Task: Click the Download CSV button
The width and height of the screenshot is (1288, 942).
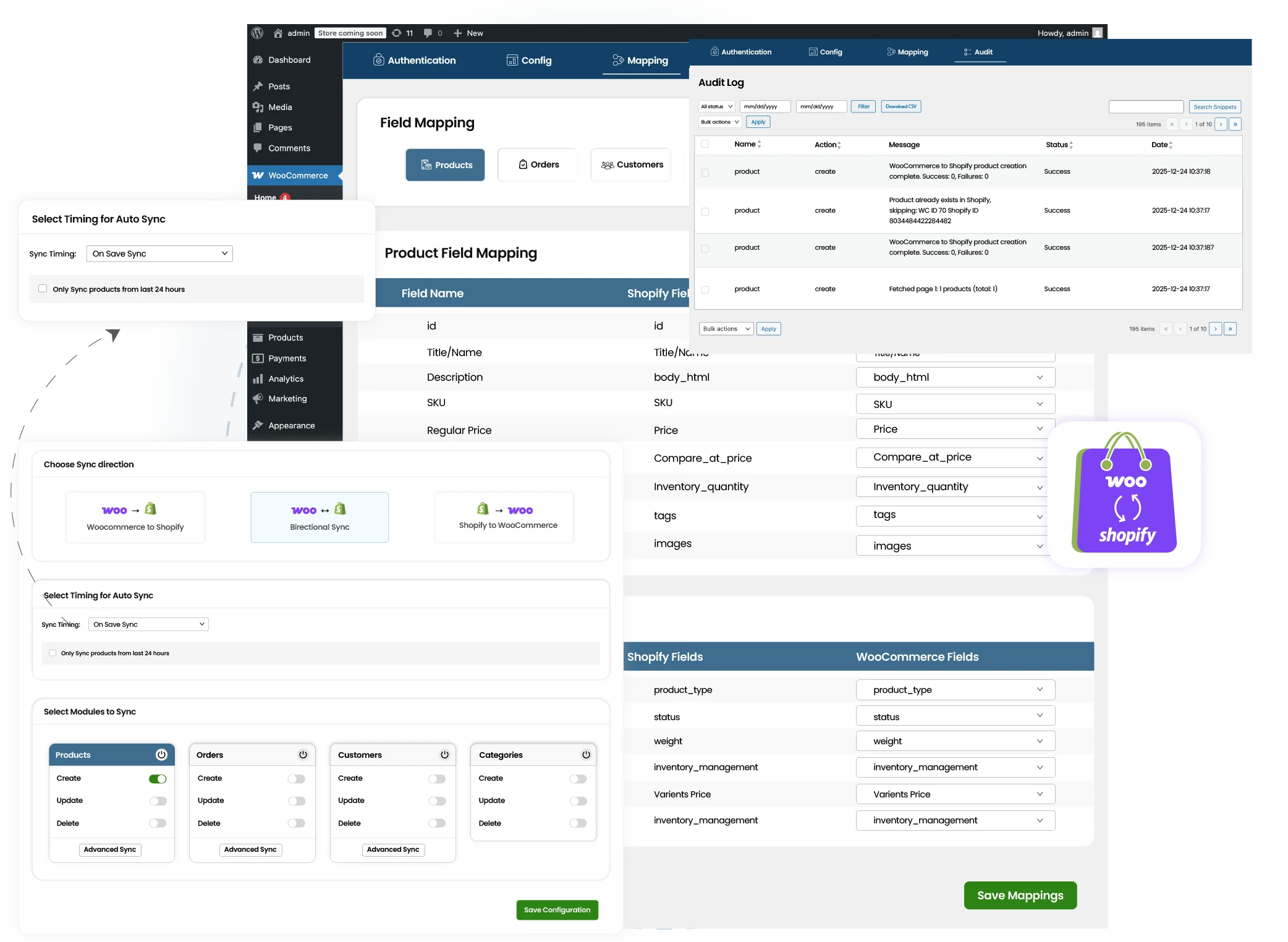Action: coord(900,106)
